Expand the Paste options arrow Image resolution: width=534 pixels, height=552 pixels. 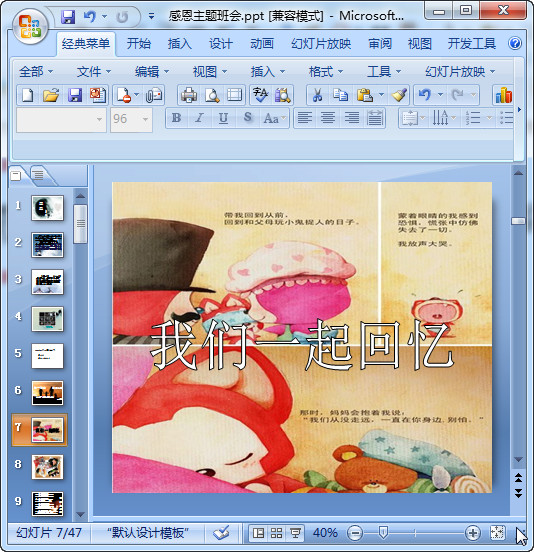(x=381, y=95)
